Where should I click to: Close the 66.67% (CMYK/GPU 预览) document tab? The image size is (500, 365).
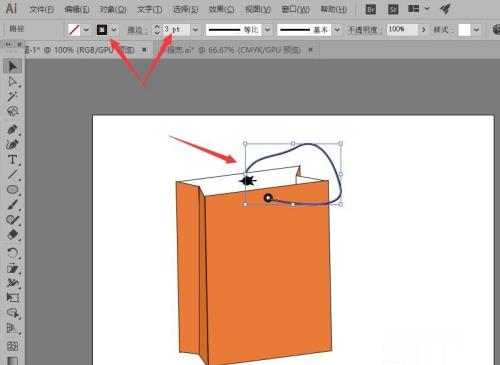[x=310, y=50]
